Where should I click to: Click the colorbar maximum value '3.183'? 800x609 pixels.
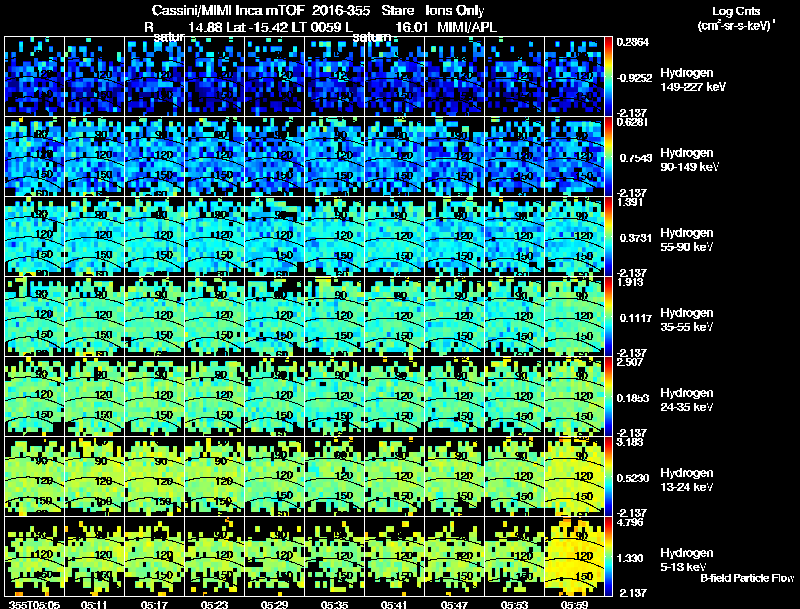click(x=630, y=442)
